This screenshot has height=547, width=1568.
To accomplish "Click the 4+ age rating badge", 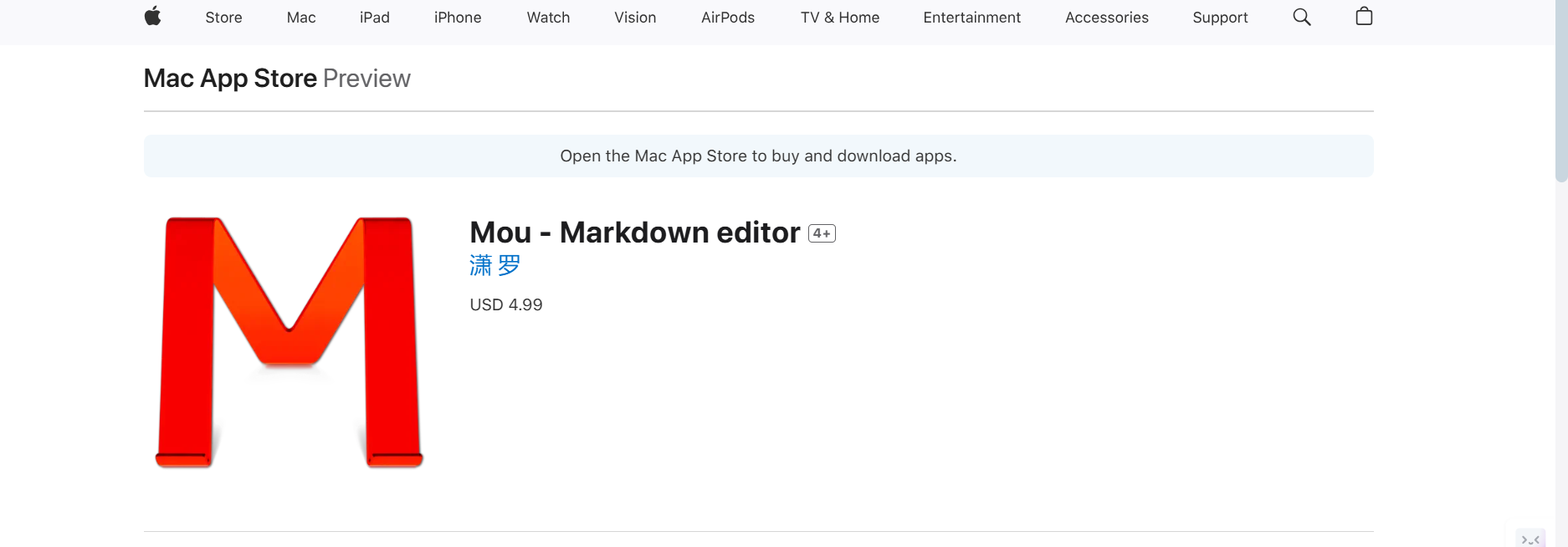I will tap(822, 233).
